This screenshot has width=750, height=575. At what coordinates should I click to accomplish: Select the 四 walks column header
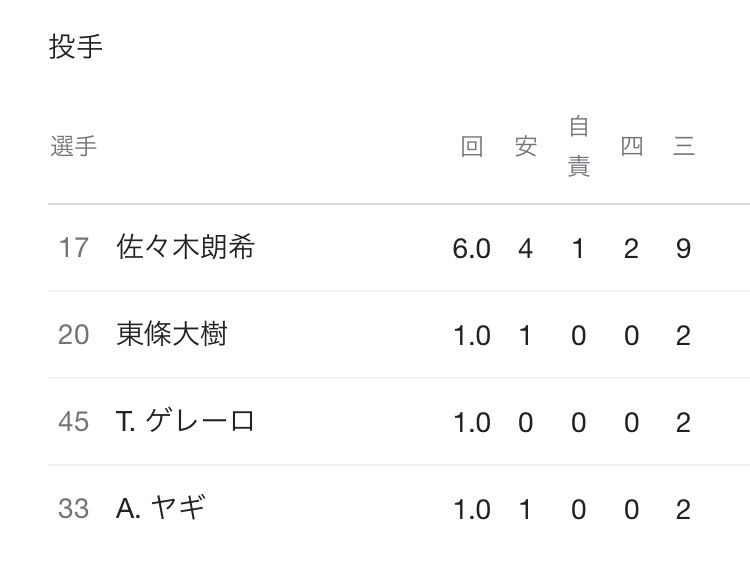click(x=631, y=147)
